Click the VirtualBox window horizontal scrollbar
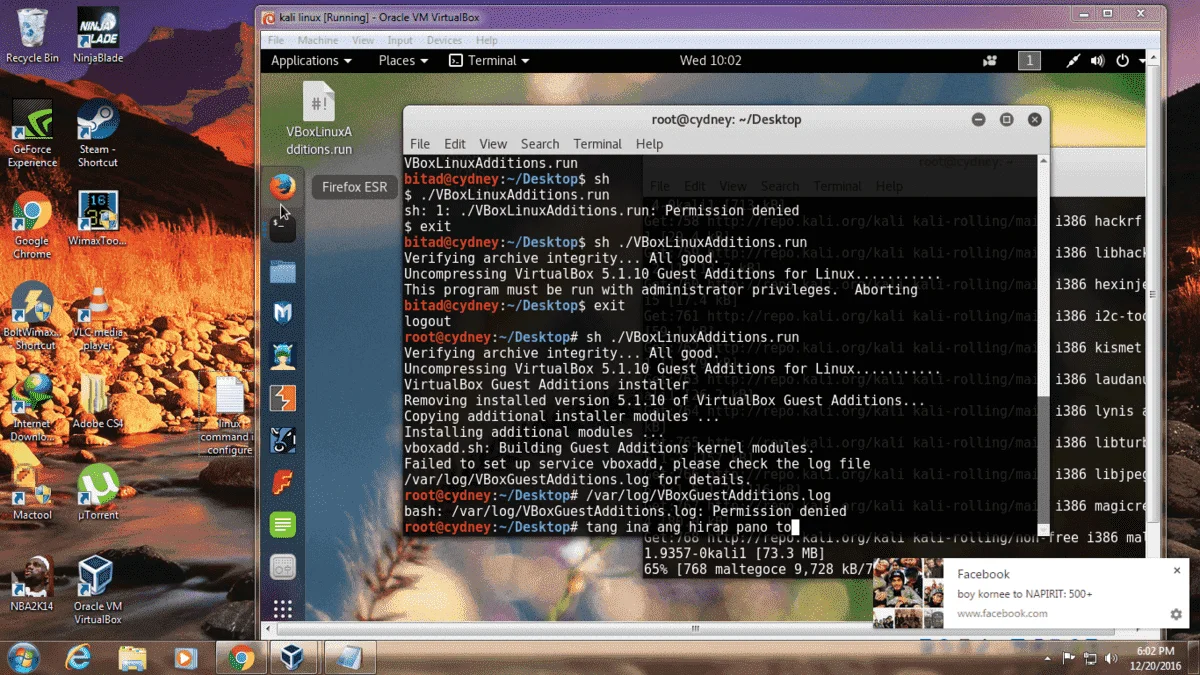The height and width of the screenshot is (675, 1200). tap(695, 629)
